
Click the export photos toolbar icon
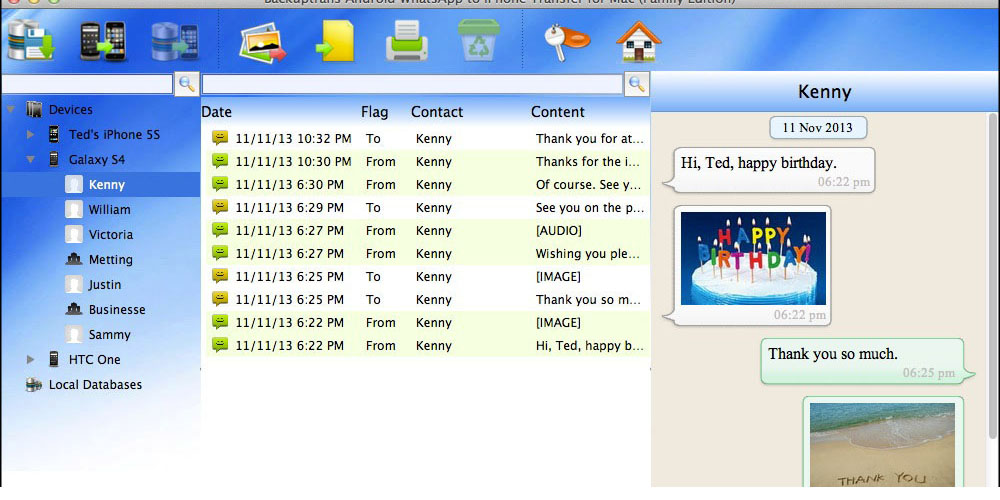pos(262,40)
